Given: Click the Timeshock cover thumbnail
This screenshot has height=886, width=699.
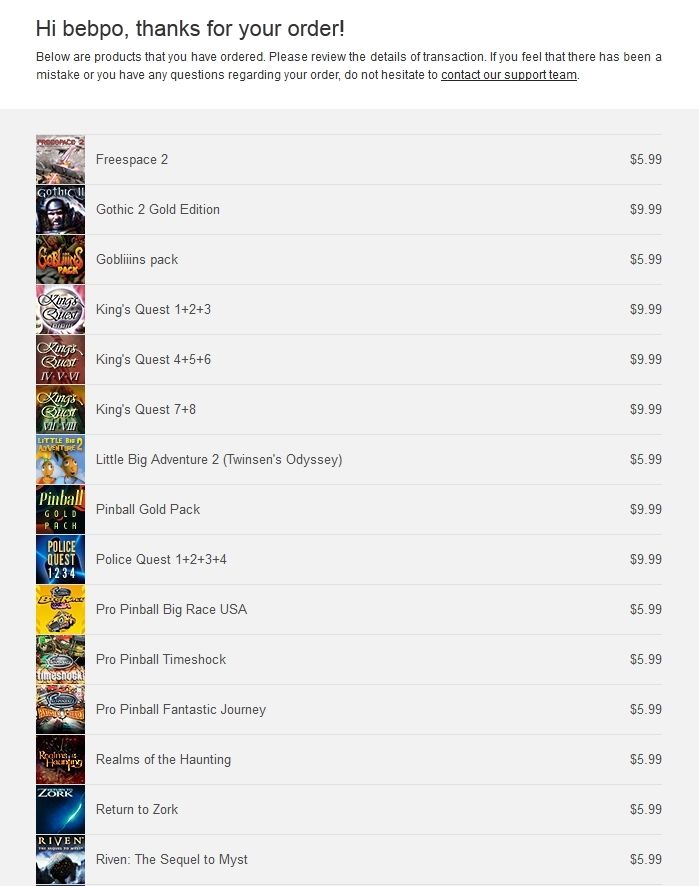Looking at the screenshot, I should click(60, 659).
